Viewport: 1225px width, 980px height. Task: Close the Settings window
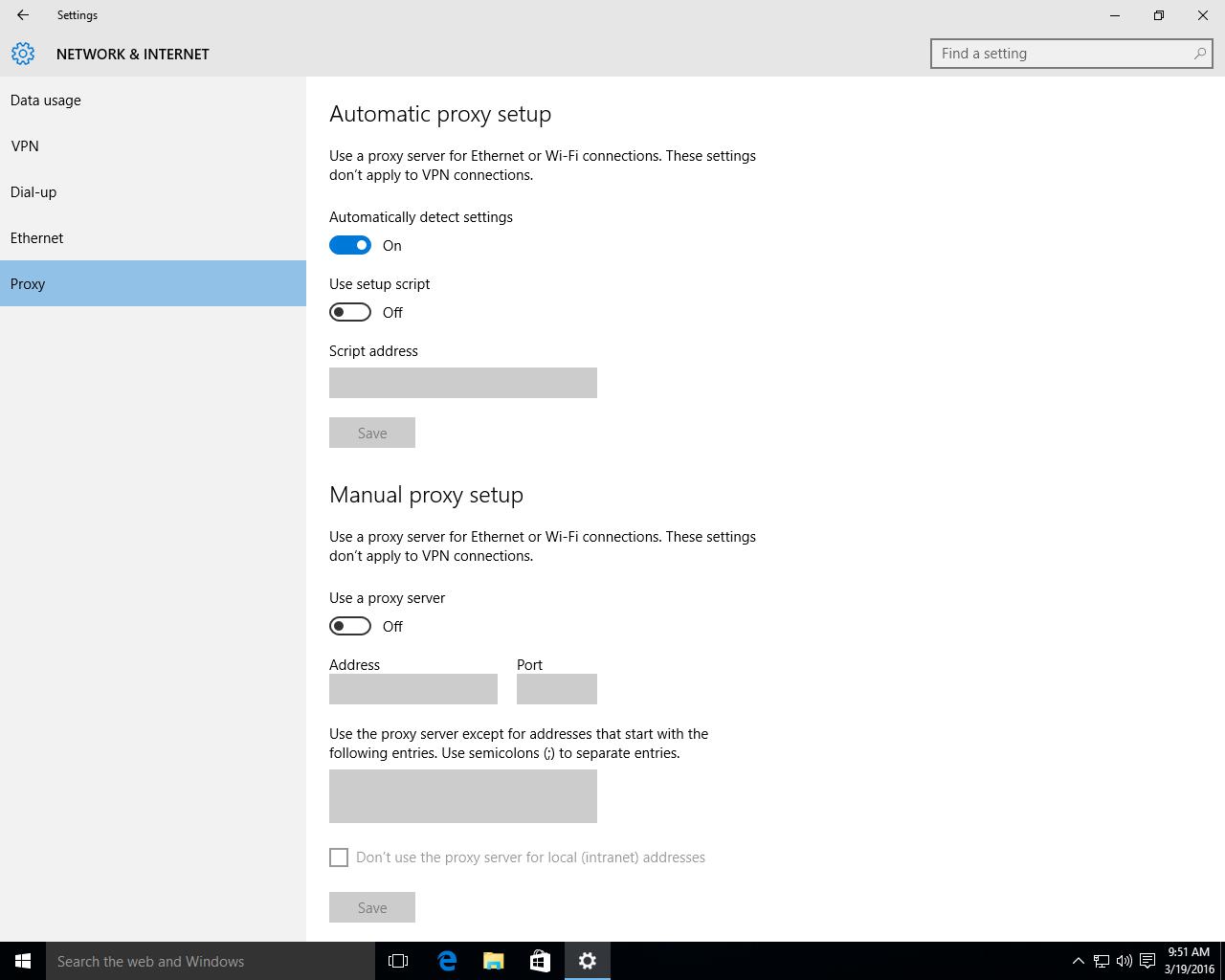1203,15
